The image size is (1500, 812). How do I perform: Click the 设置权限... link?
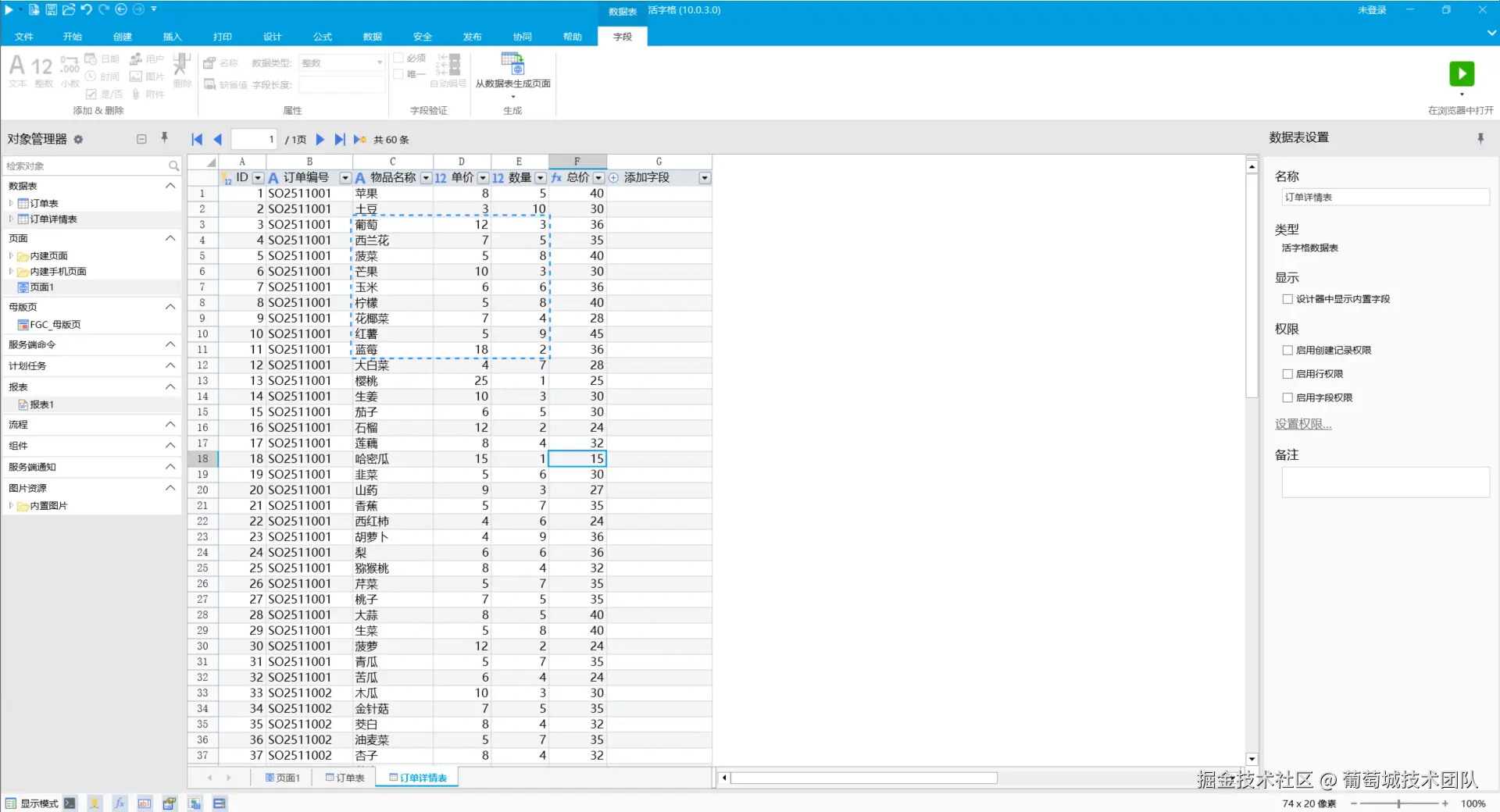pos(1303,424)
